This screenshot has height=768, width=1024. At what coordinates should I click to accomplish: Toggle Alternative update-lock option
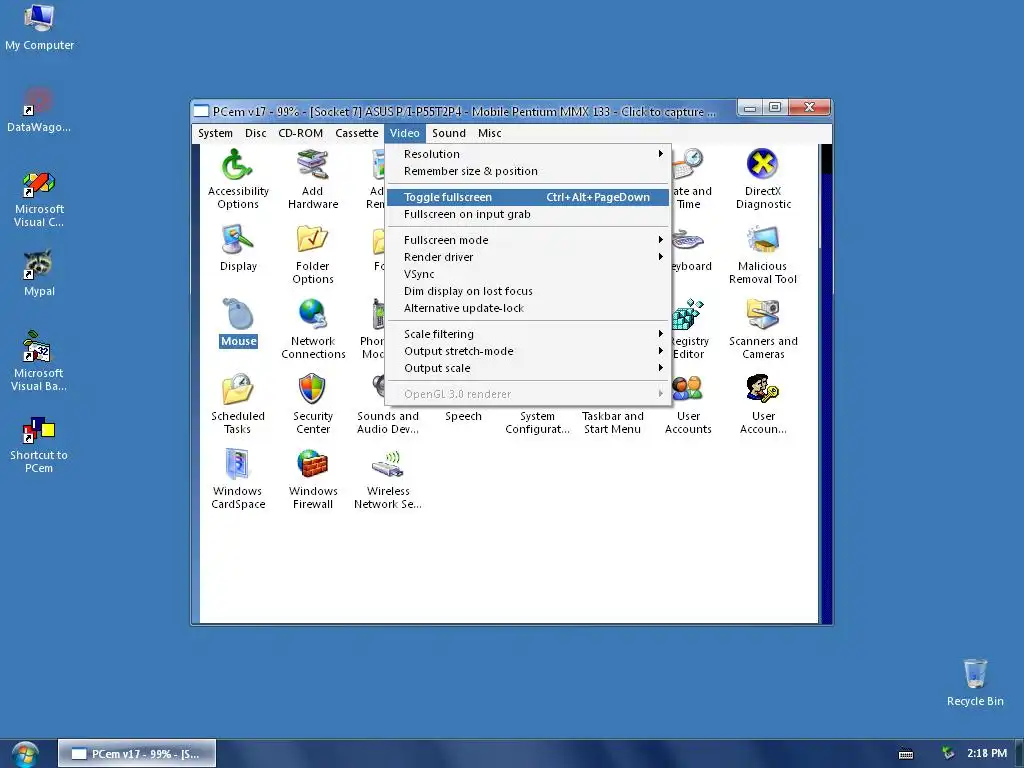(x=528, y=308)
